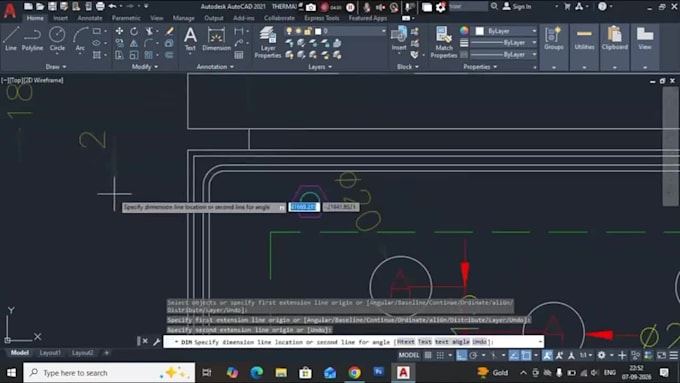
Task: Toggle layer 0 on/off lightbulb
Action: pyautogui.click(x=289, y=31)
